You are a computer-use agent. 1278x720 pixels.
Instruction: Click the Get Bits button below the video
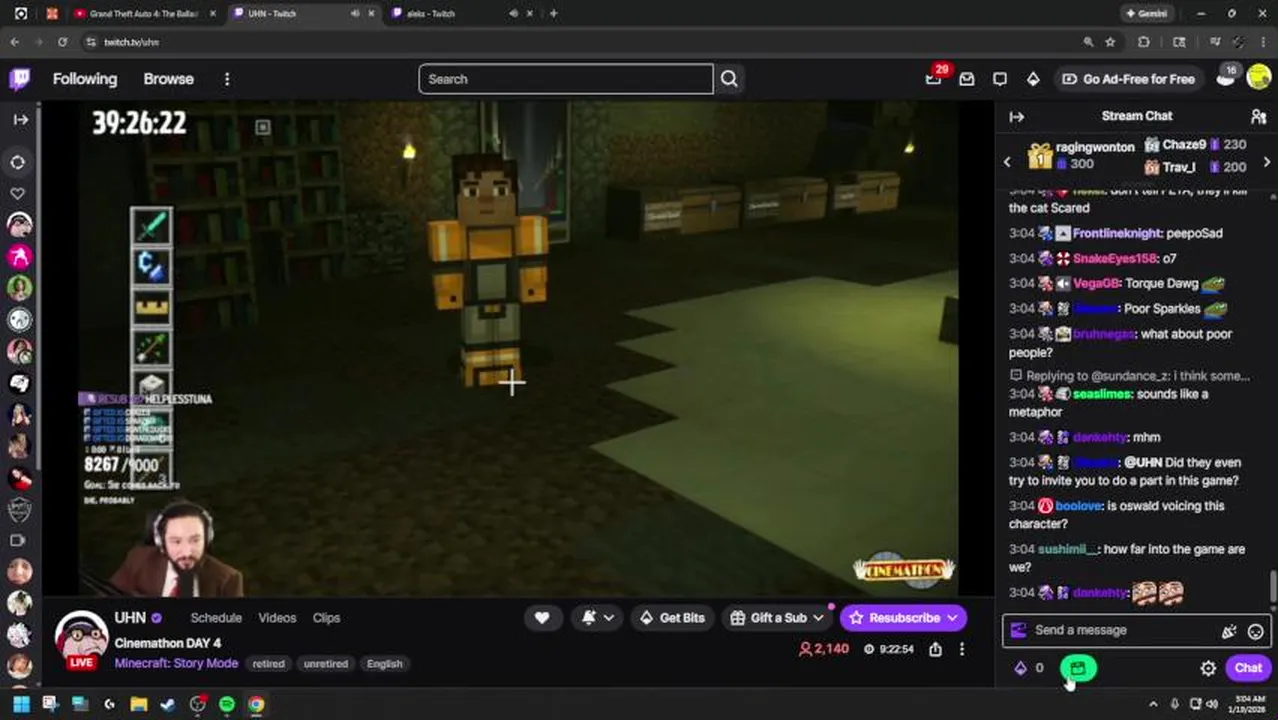point(672,618)
